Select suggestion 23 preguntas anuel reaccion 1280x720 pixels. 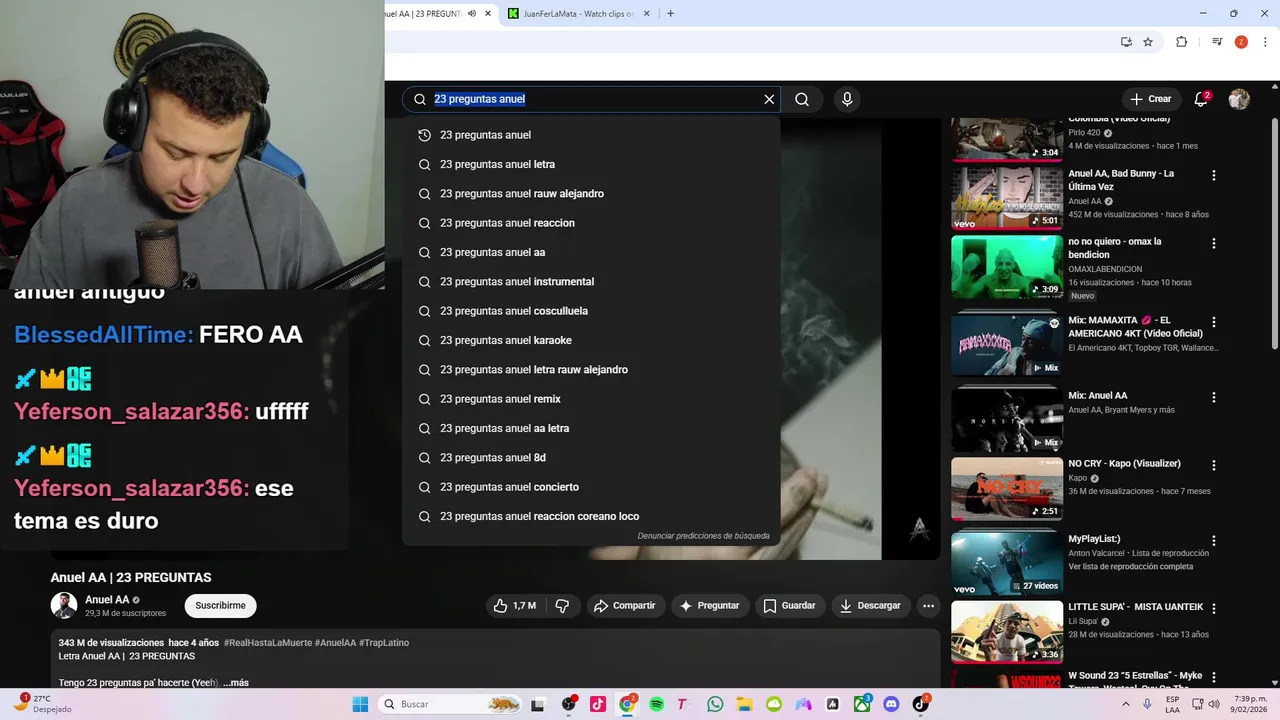pos(591,223)
